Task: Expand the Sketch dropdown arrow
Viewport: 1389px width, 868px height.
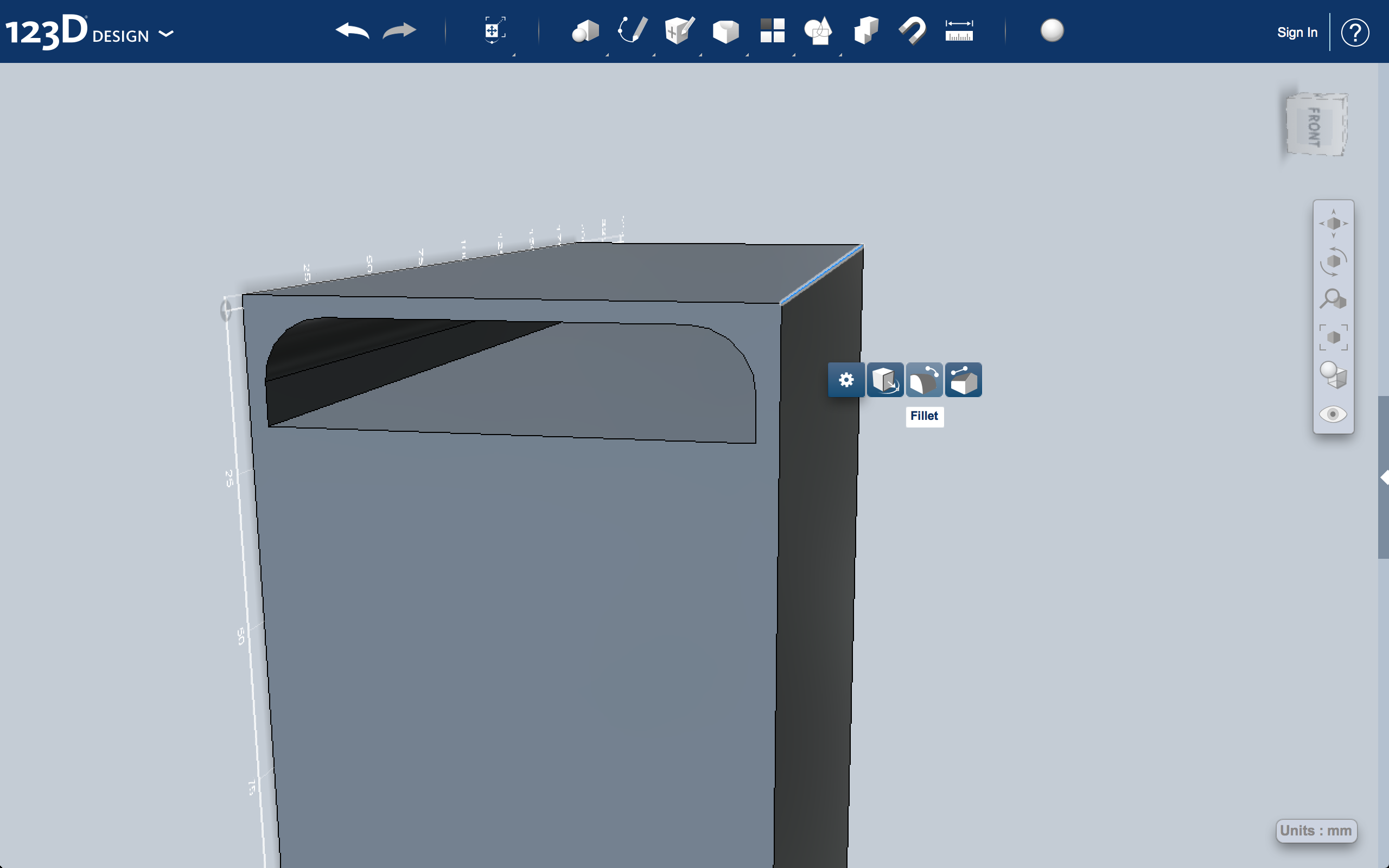Action: click(x=655, y=55)
